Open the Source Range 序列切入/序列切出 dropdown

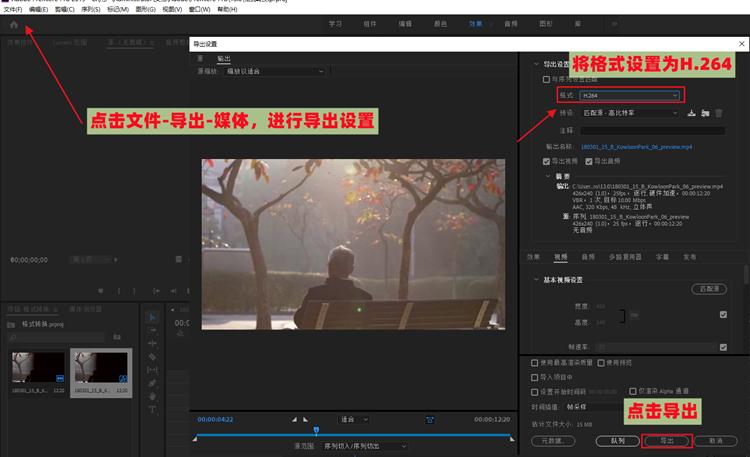[364, 446]
